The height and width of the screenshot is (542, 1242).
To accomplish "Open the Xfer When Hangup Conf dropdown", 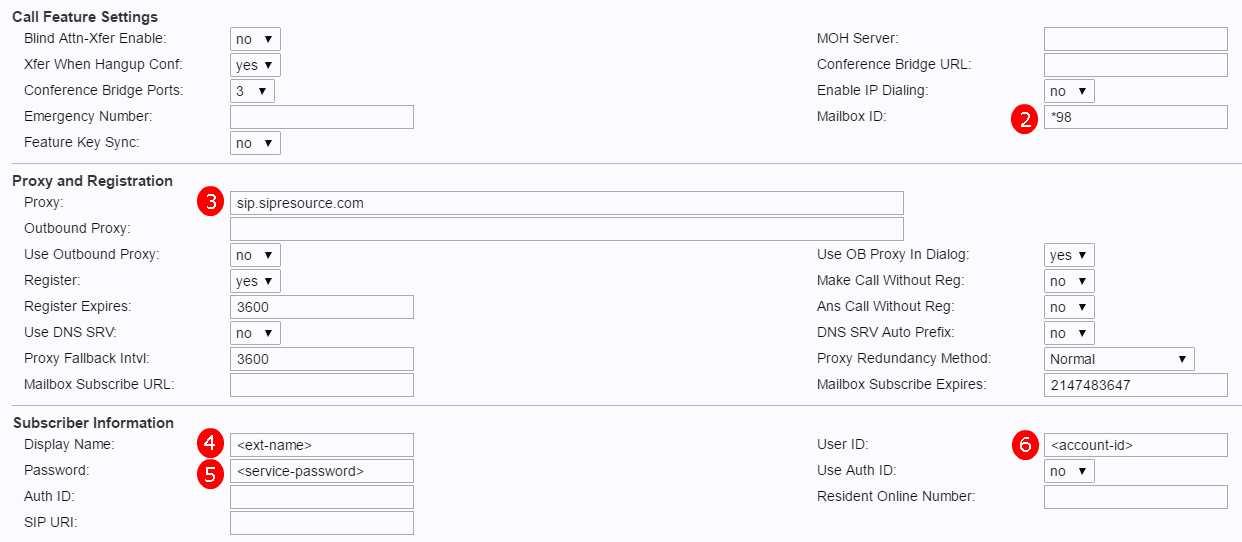I will [x=255, y=65].
